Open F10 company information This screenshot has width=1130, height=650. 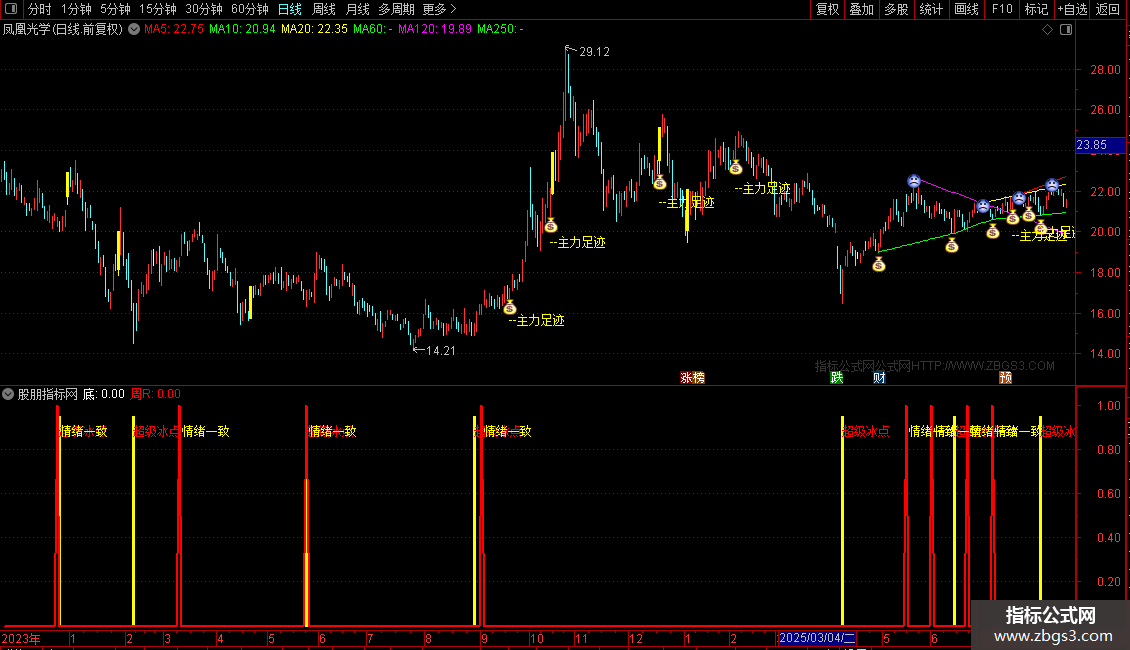tap(1002, 9)
